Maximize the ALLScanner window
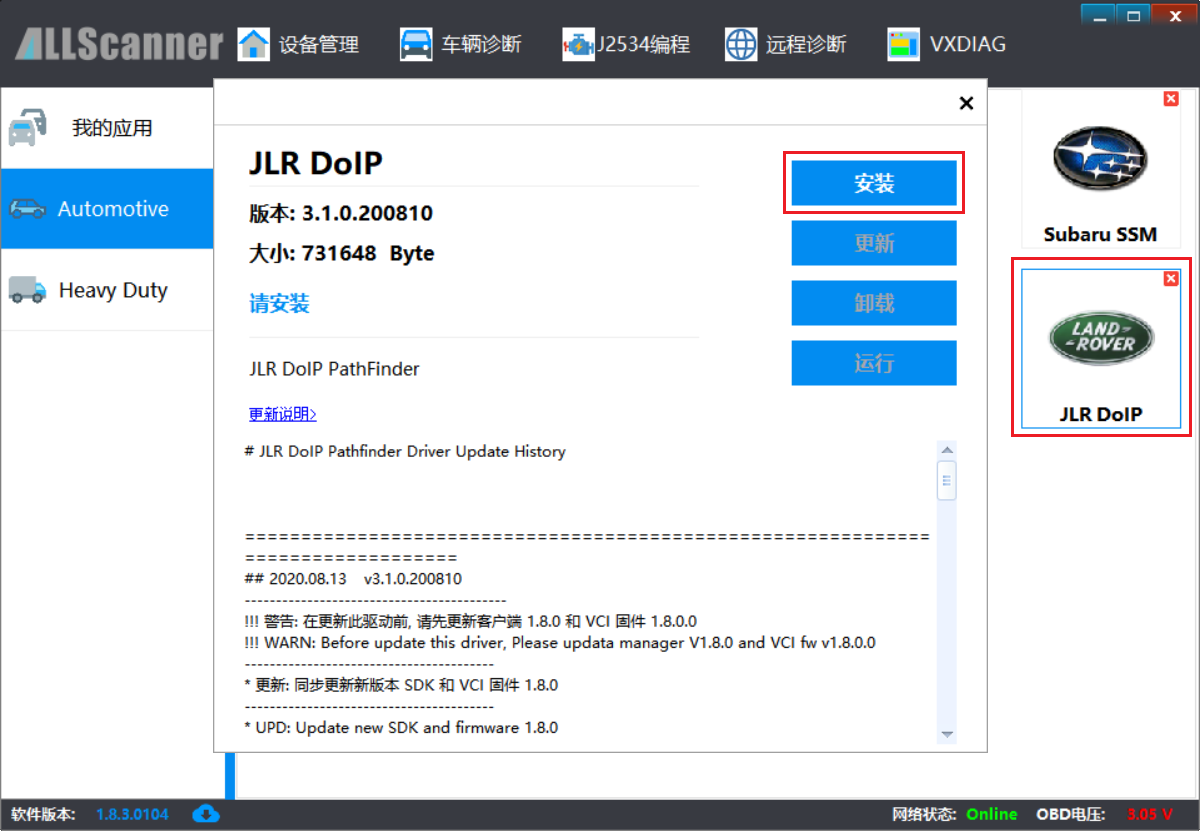The image size is (1200, 831). 1133,14
